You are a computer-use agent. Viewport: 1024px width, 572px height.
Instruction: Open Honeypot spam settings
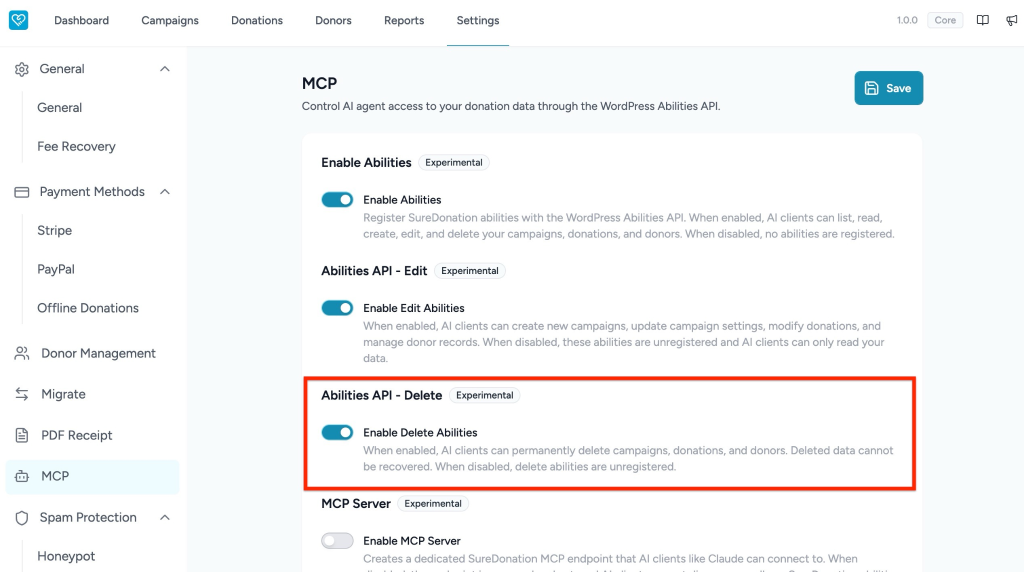pos(66,556)
